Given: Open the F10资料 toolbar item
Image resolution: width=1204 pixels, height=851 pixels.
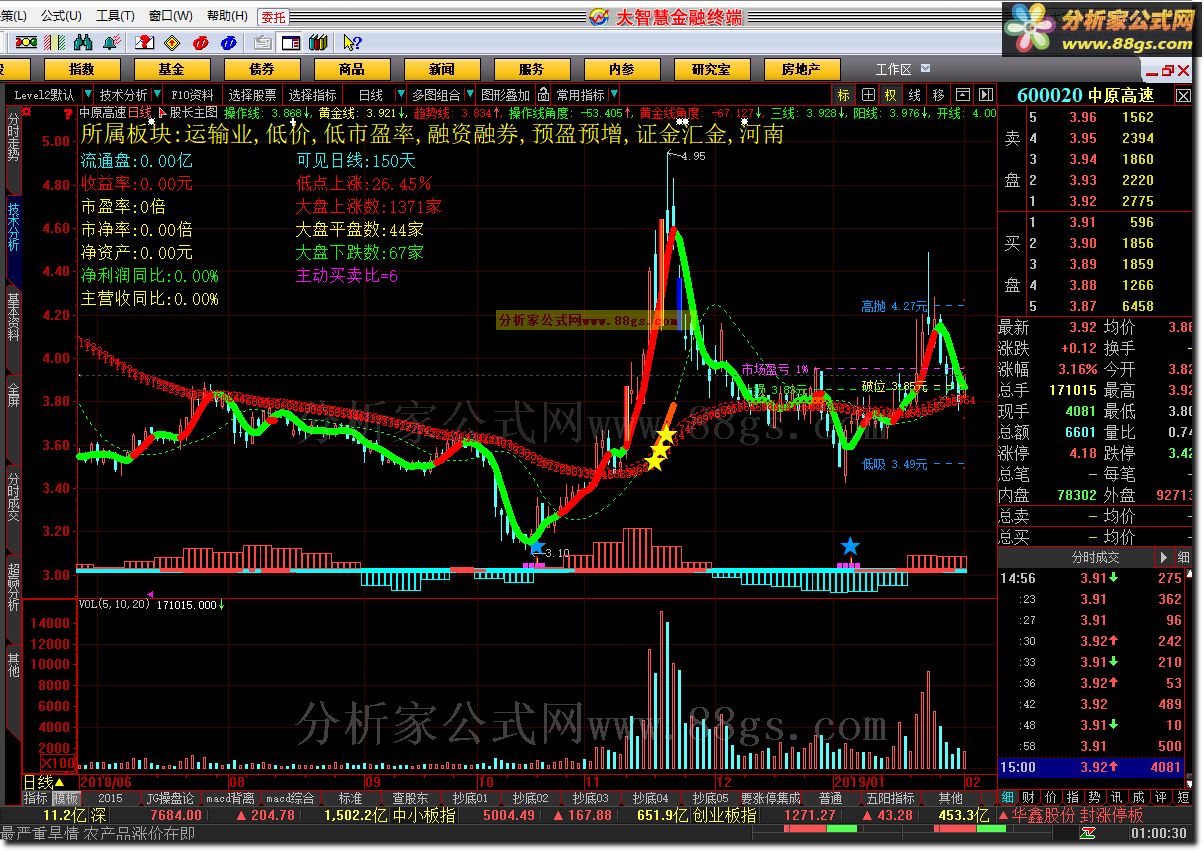Looking at the screenshot, I should click(x=192, y=95).
